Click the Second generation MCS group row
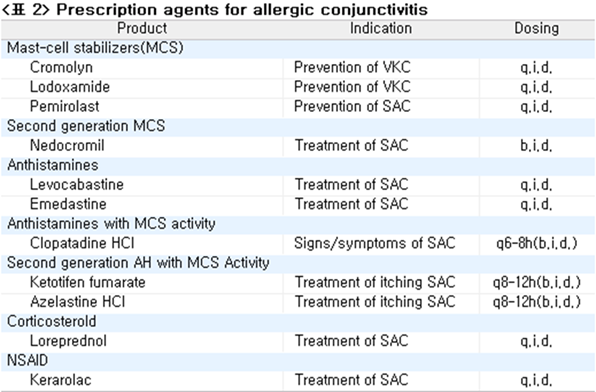This screenshot has height=392, width=596. pos(298,126)
